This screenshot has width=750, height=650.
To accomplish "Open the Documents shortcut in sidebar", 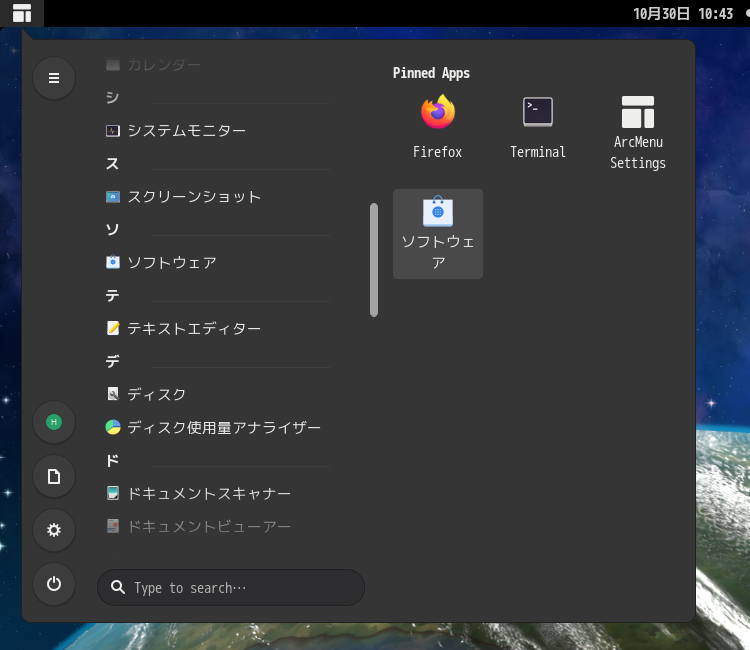I will 54,476.
